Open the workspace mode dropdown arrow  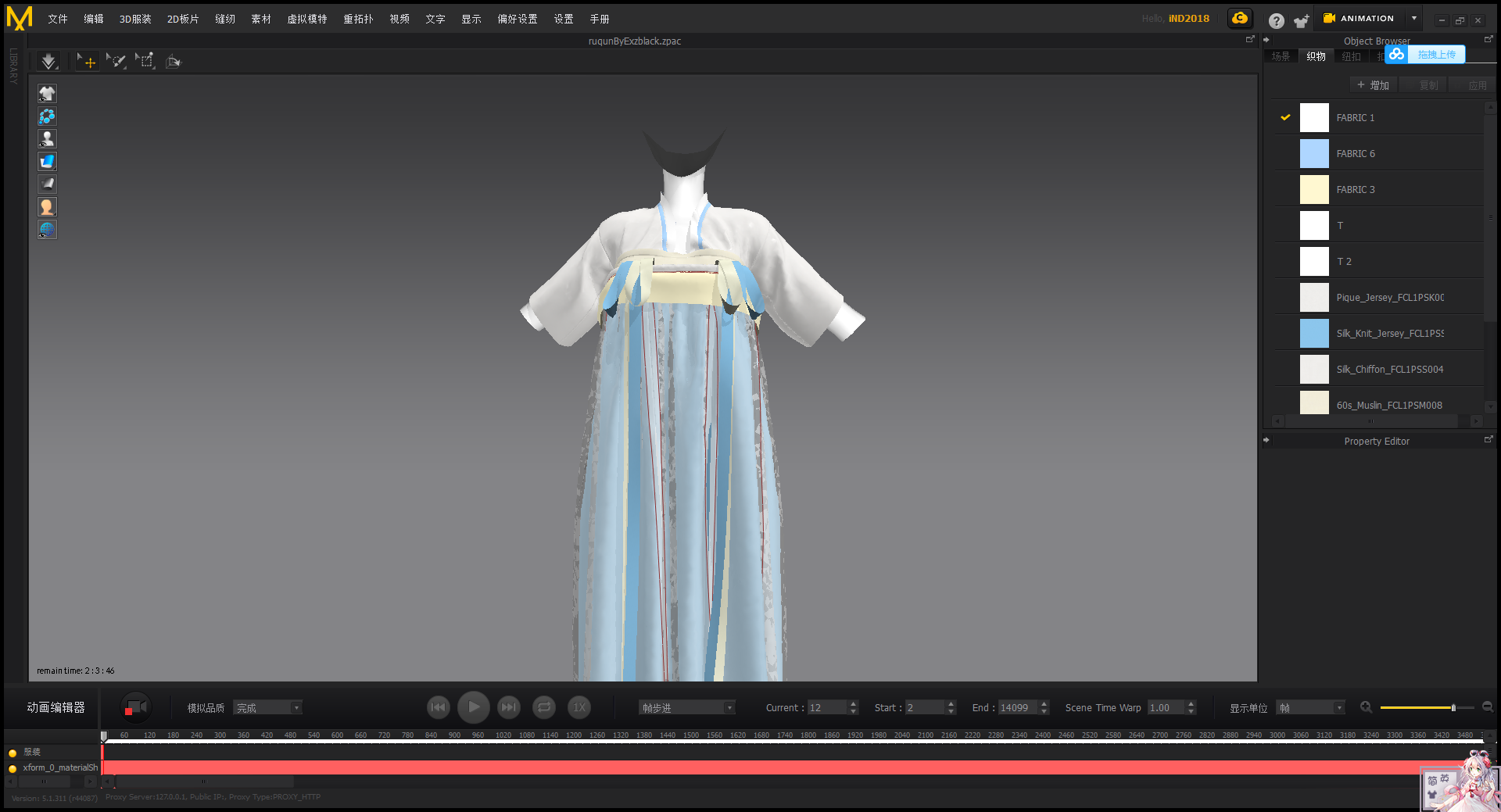click(1414, 19)
